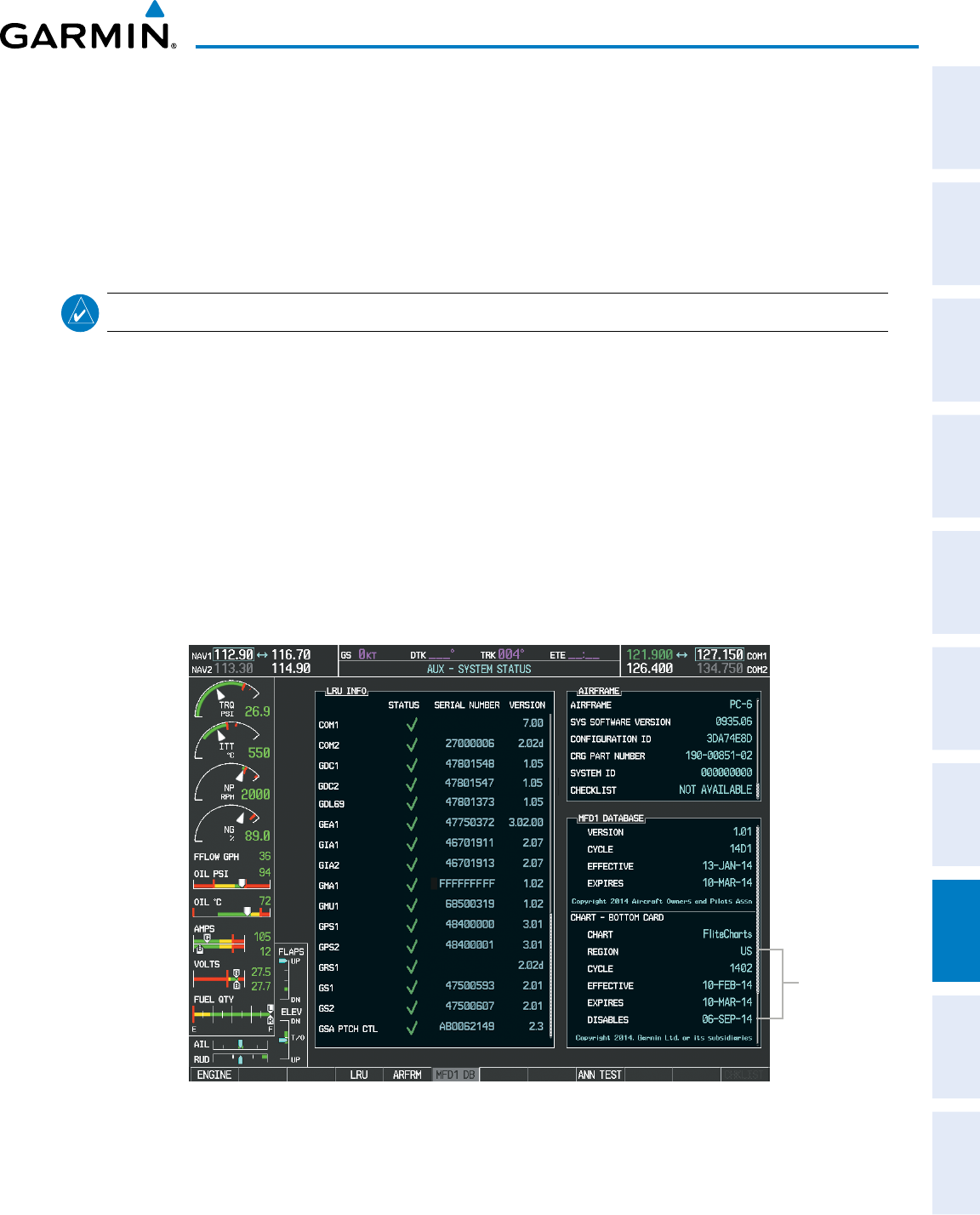Select the ANN TEST softkey
This screenshot has height=1215, width=980.
[600, 1075]
